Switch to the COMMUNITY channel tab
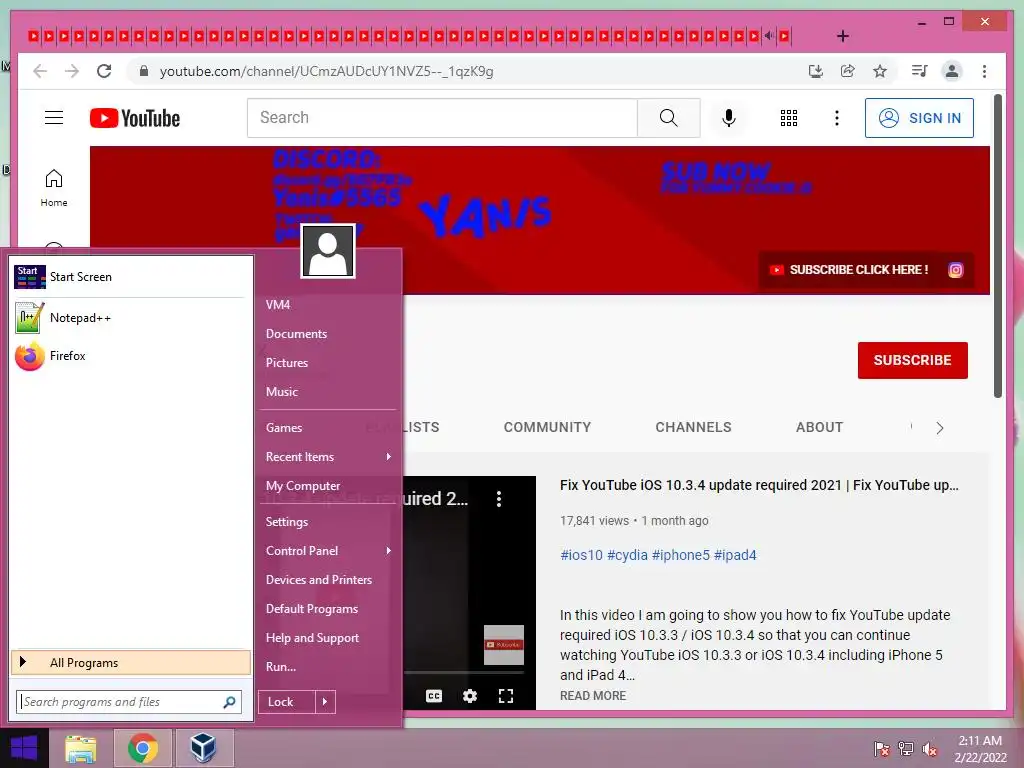The height and width of the screenshot is (768, 1024). tap(547, 427)
